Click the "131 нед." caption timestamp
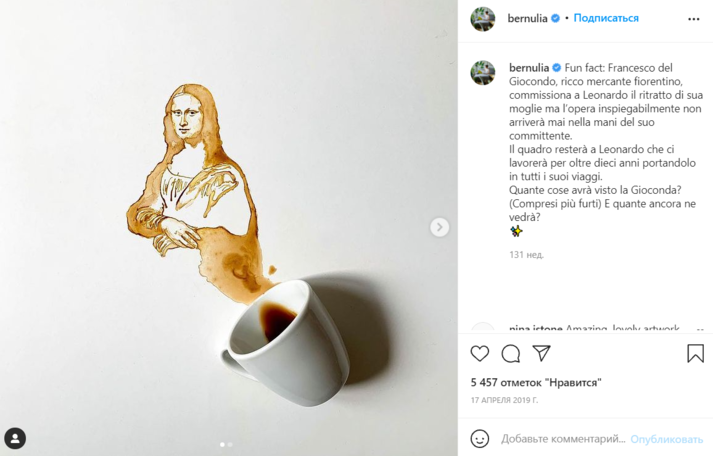Image resolution: width=713 pixels, height=456 pixels. (x=526, y=255)
